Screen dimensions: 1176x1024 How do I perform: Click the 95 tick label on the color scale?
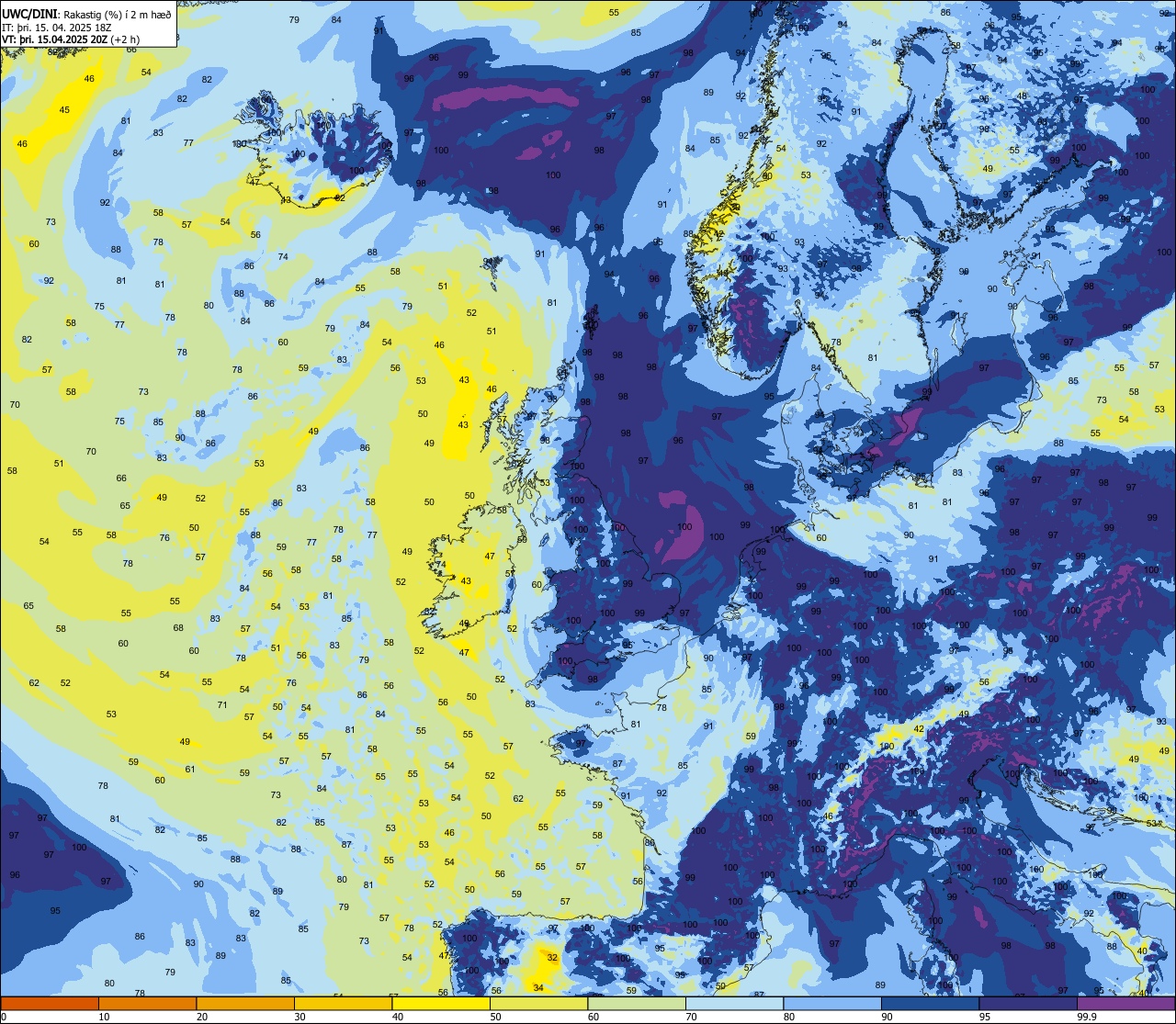tap(987, 1017)
